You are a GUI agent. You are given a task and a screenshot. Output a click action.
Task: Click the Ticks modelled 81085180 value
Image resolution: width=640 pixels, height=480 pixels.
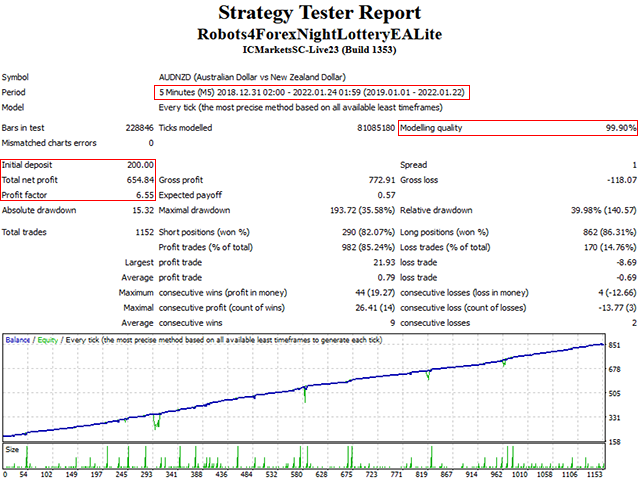361,128
